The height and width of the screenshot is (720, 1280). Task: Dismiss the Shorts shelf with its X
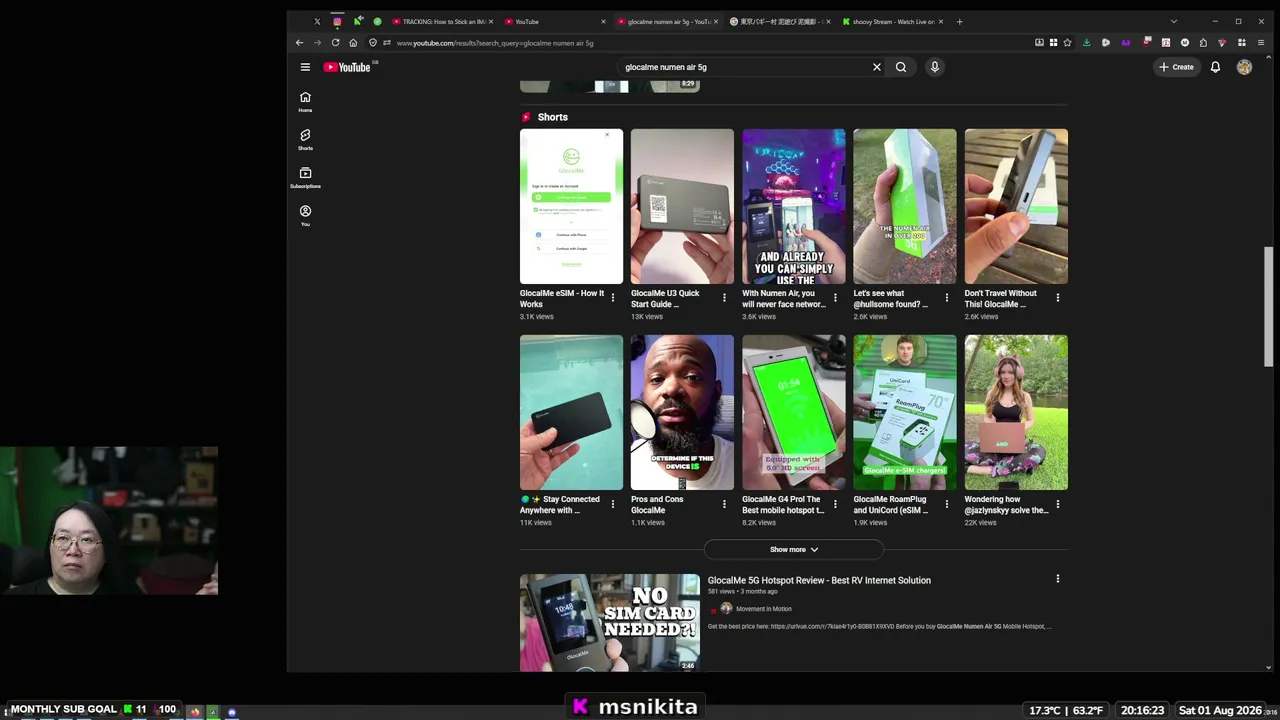[x=606, y=135]
